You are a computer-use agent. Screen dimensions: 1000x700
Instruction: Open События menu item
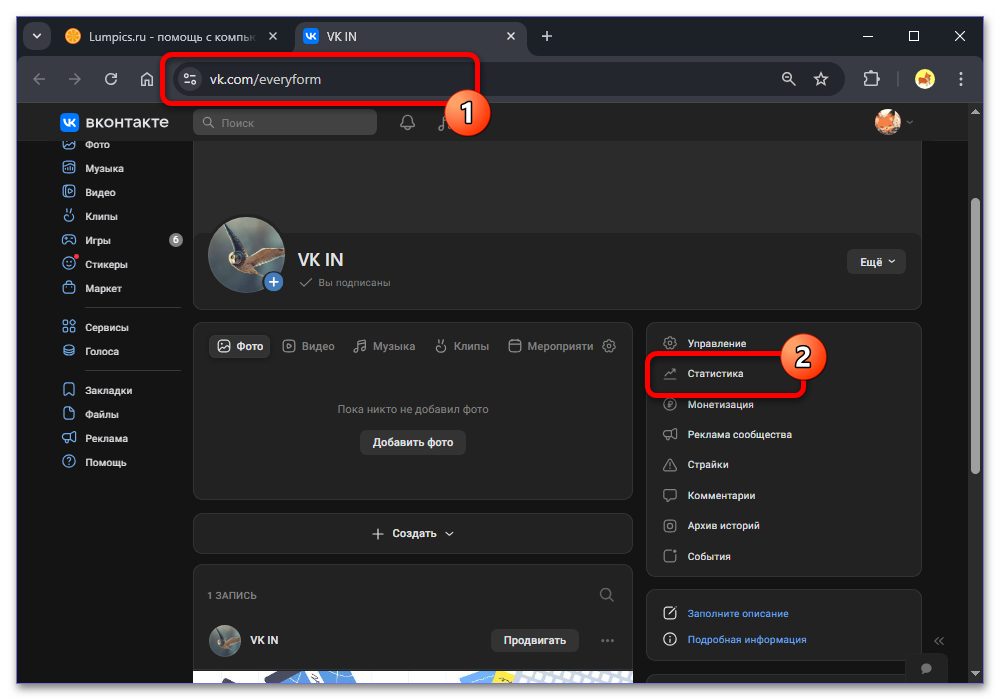click(x=696, y=557)
